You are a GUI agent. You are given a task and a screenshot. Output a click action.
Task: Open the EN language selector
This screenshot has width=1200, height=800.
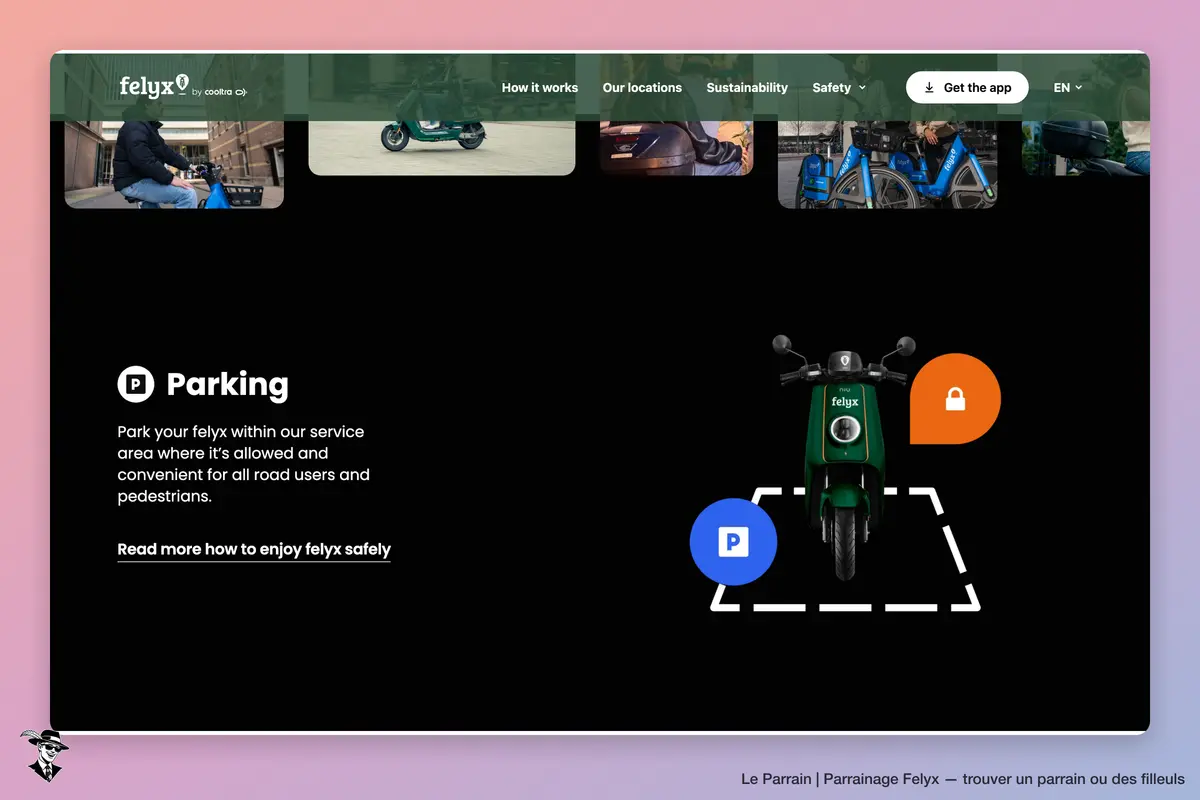coord(1068,88)
